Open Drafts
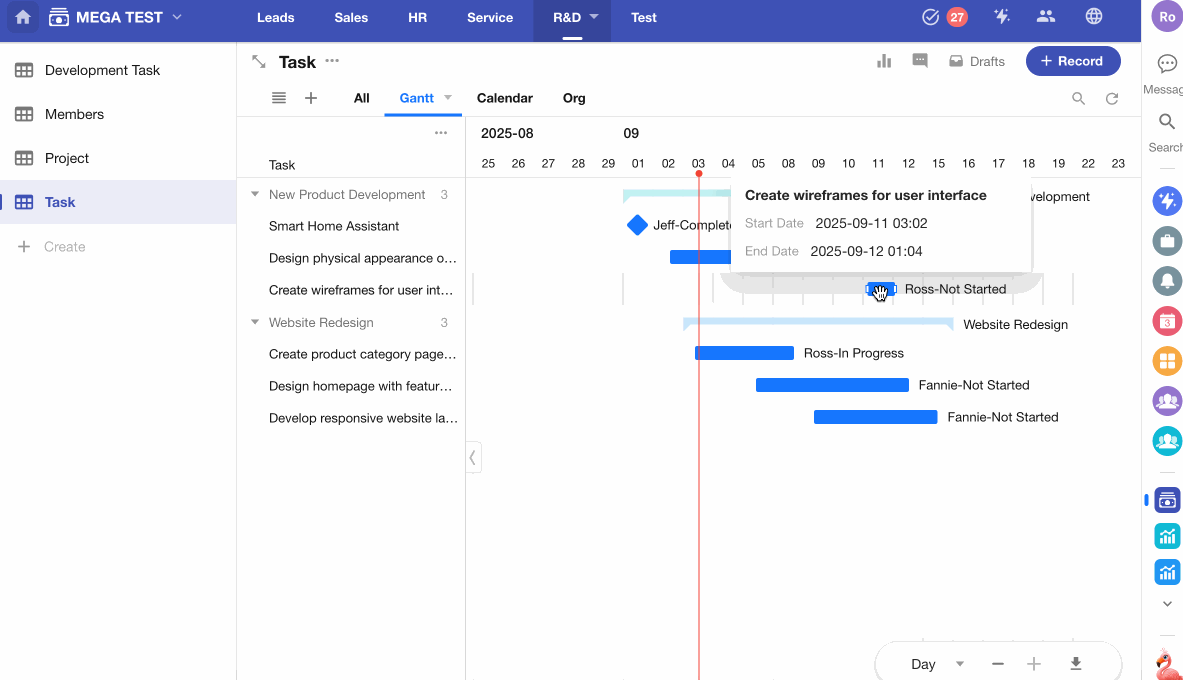 tap(976, 61)
